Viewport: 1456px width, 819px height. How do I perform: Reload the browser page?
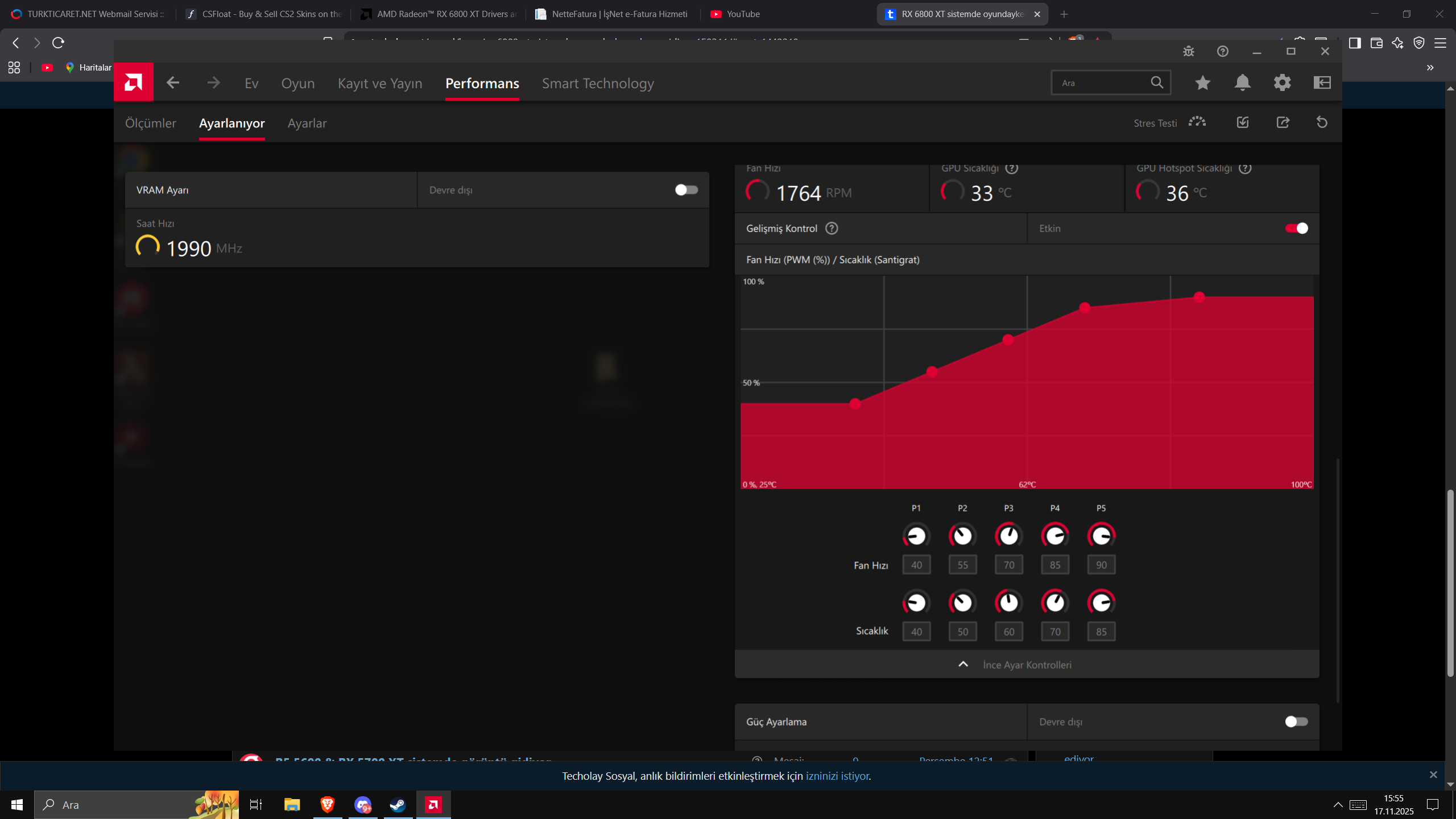58,43
